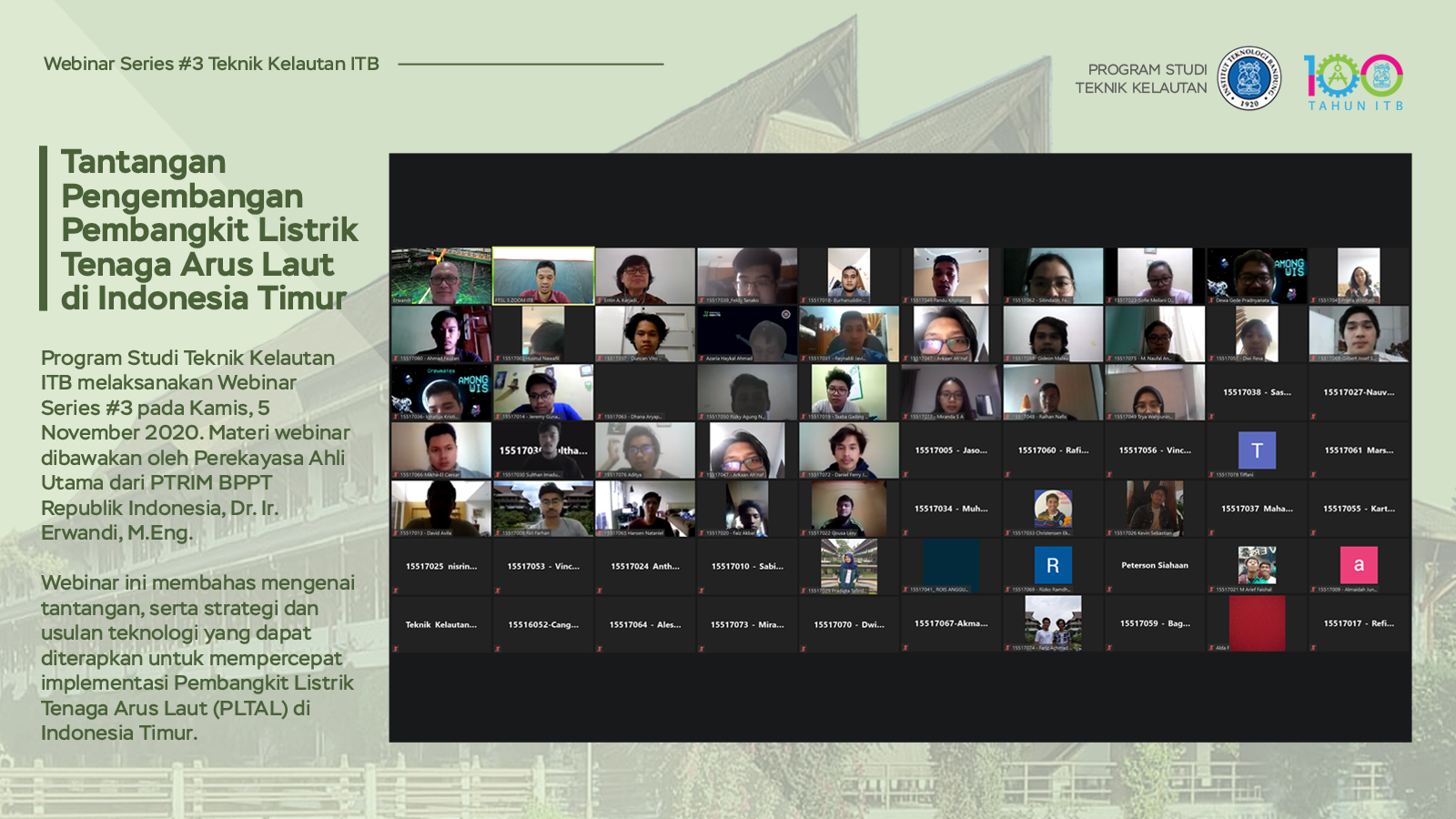Click muted mic icon on Peterson Siahaan tile
This screenshot has width=1456, height=819.
[1109, 591]
